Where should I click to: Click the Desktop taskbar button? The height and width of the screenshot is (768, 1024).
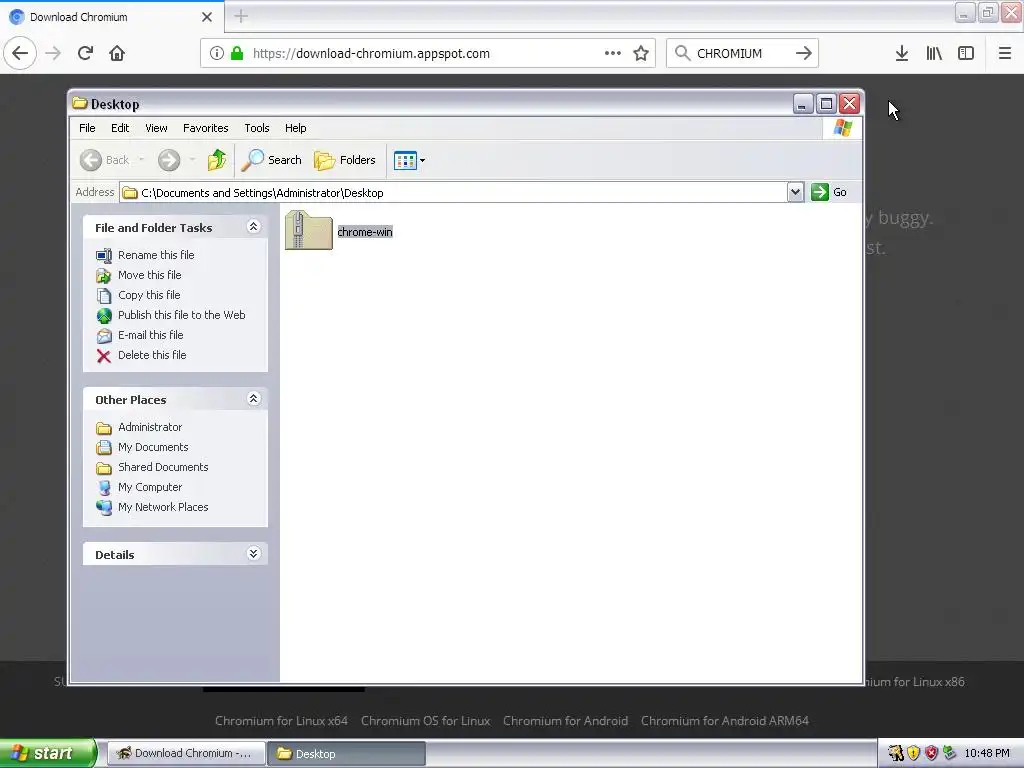(347, 754)
